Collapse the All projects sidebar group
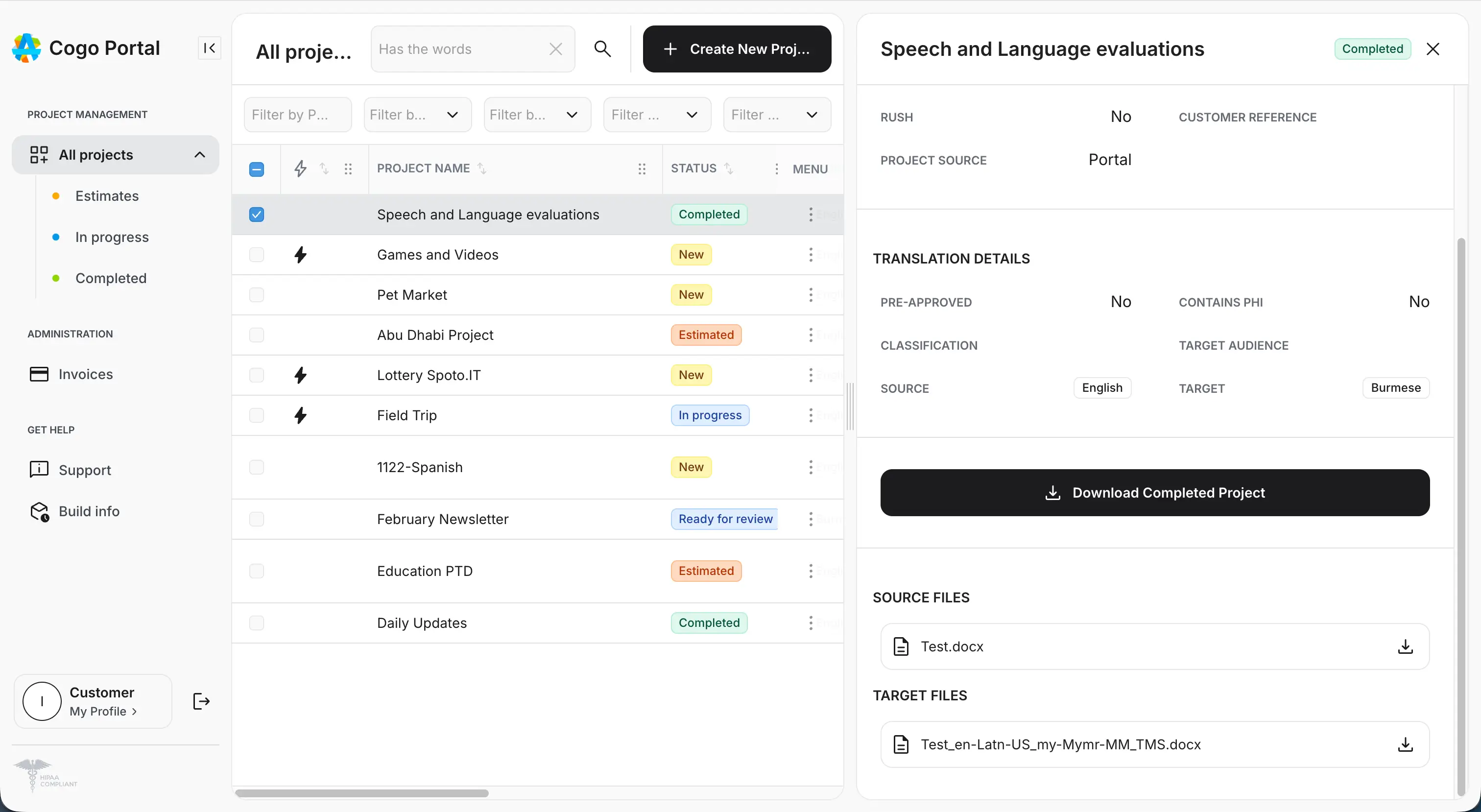 [x=199, y=155]
